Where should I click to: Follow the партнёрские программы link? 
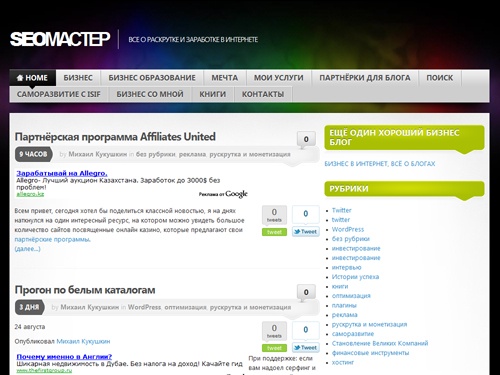point(52,239)
